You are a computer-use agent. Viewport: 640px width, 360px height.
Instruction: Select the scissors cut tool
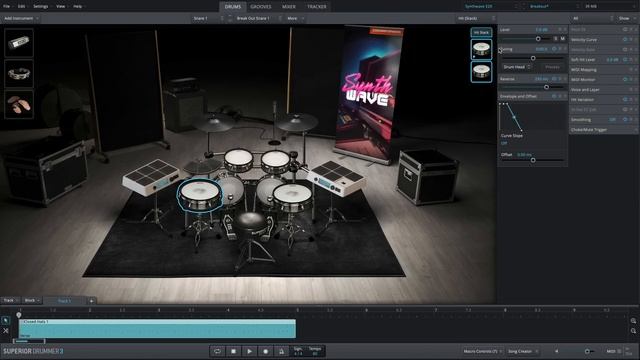click(6, 331)
